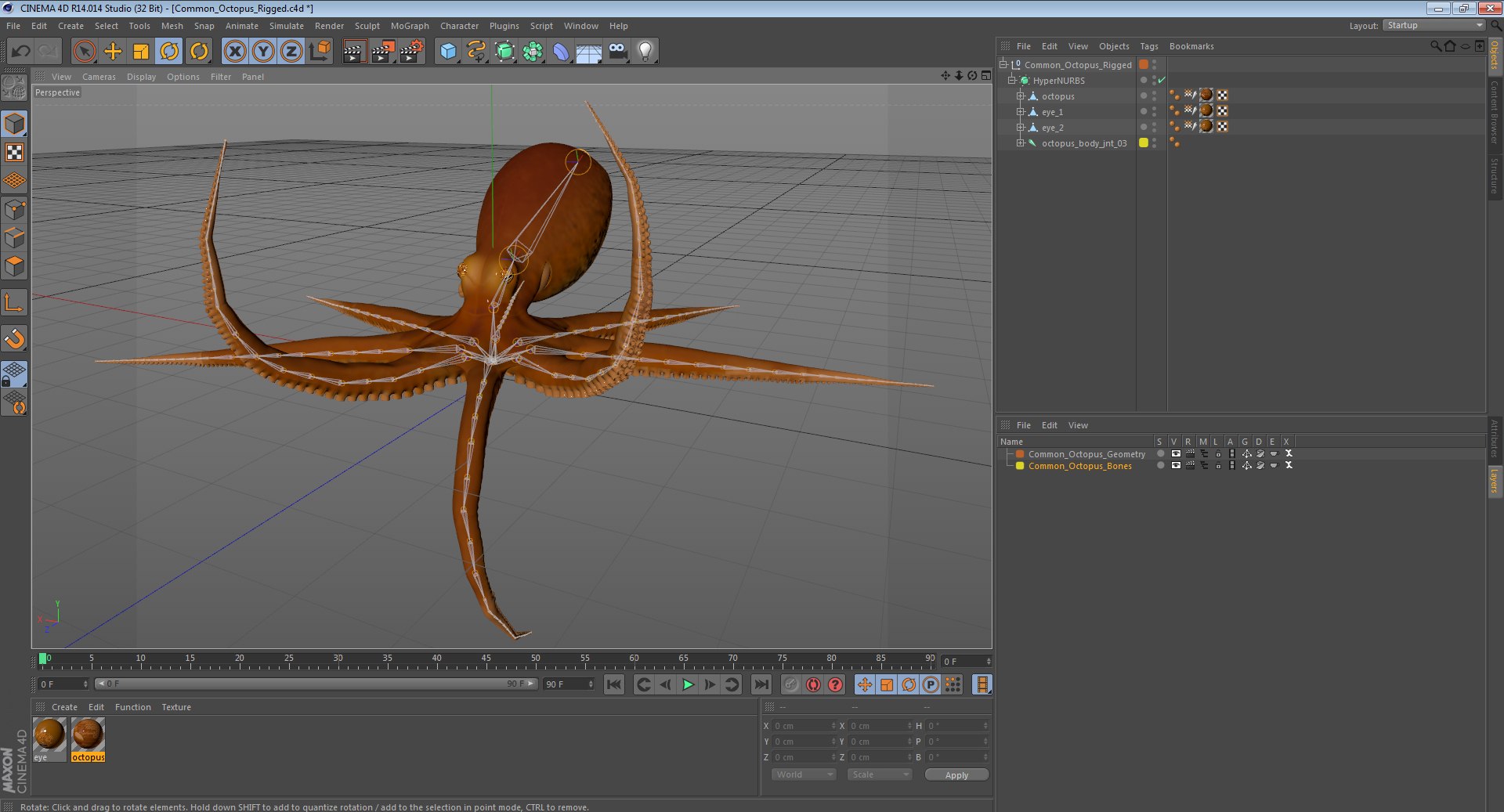Click yellow layer swatch on octopus_body_jnt_03
Screen dimensions: 1504x812
(1144, 143)
